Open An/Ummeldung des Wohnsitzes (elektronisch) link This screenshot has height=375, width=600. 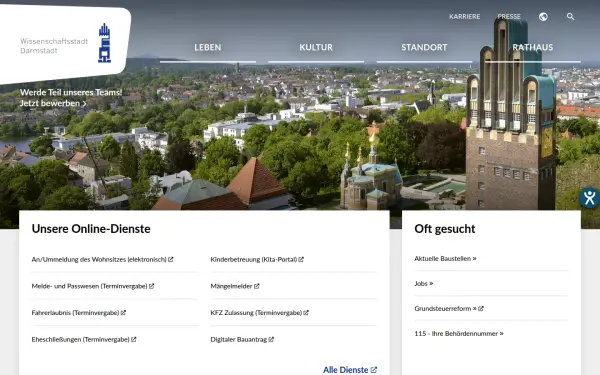102,259
